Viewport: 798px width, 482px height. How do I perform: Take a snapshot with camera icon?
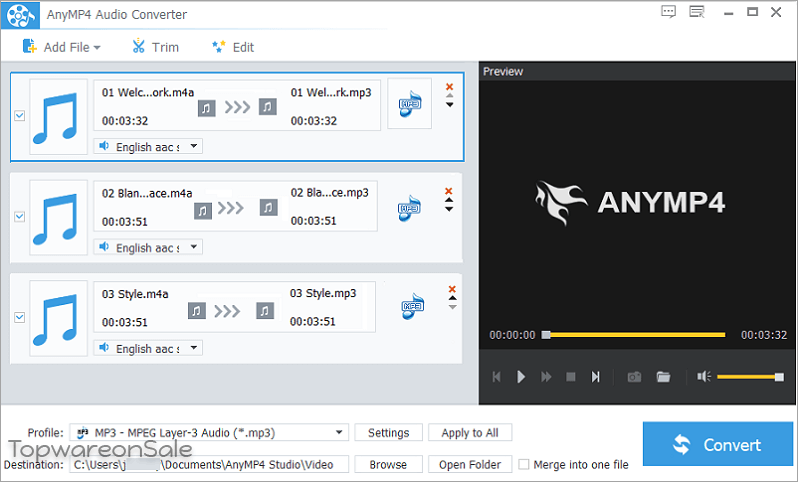(x=634, y=377)
